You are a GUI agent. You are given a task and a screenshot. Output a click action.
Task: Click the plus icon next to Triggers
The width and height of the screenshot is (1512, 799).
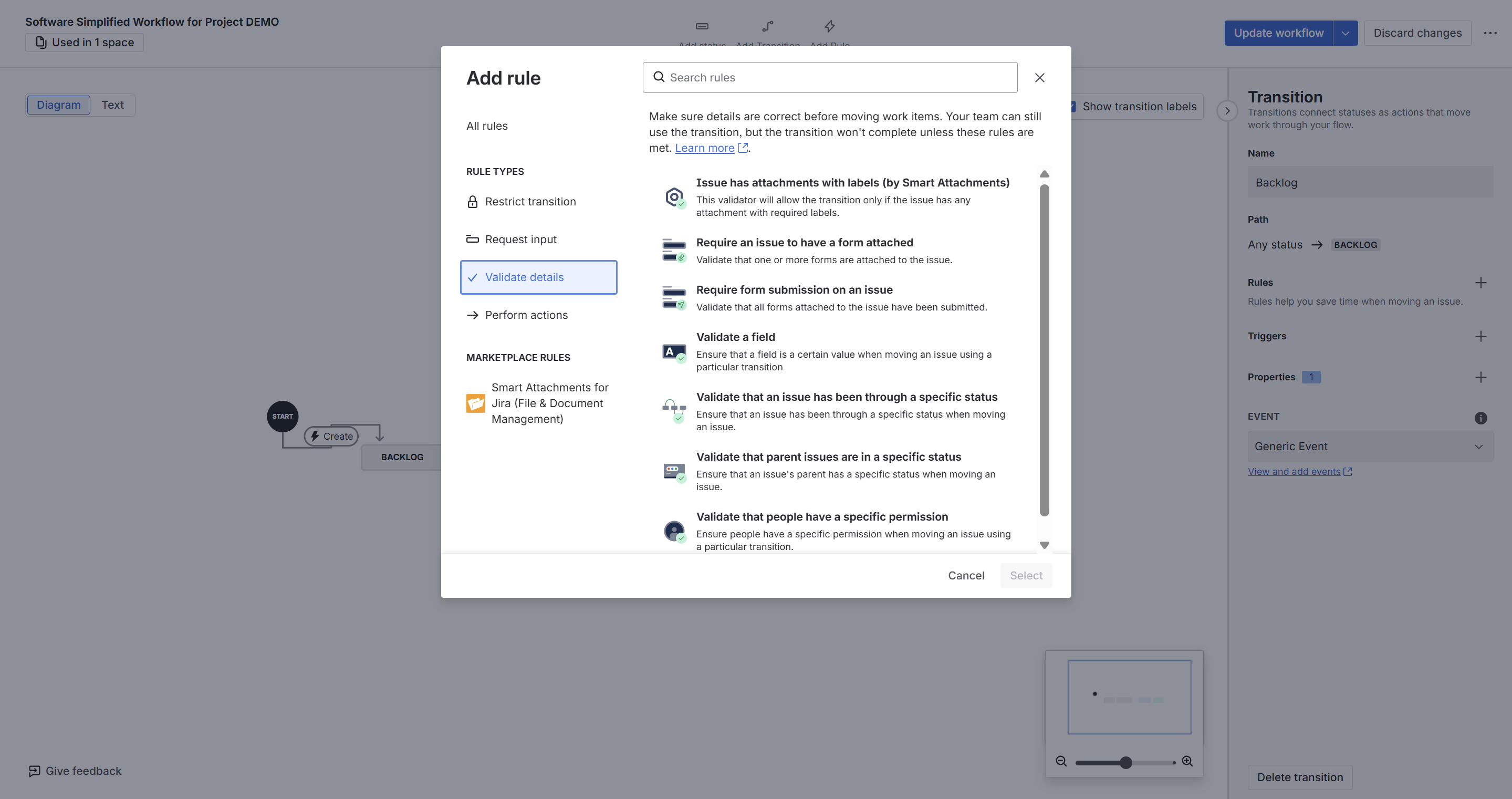tap(1480, 336)
